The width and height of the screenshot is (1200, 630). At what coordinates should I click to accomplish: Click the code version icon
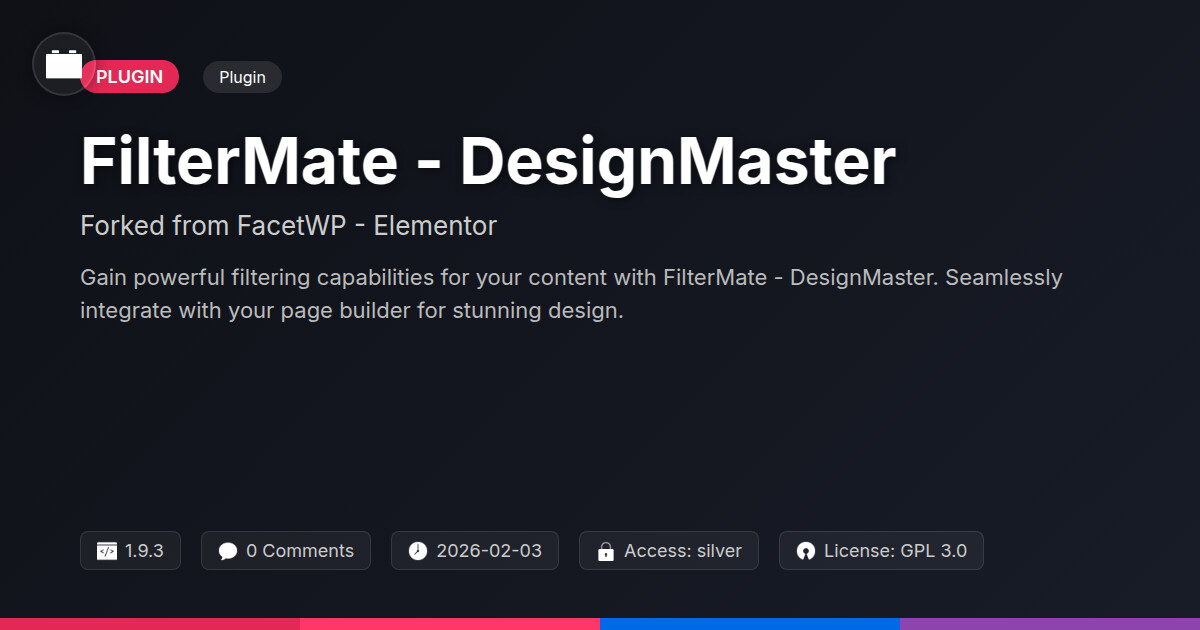[107, 551]
